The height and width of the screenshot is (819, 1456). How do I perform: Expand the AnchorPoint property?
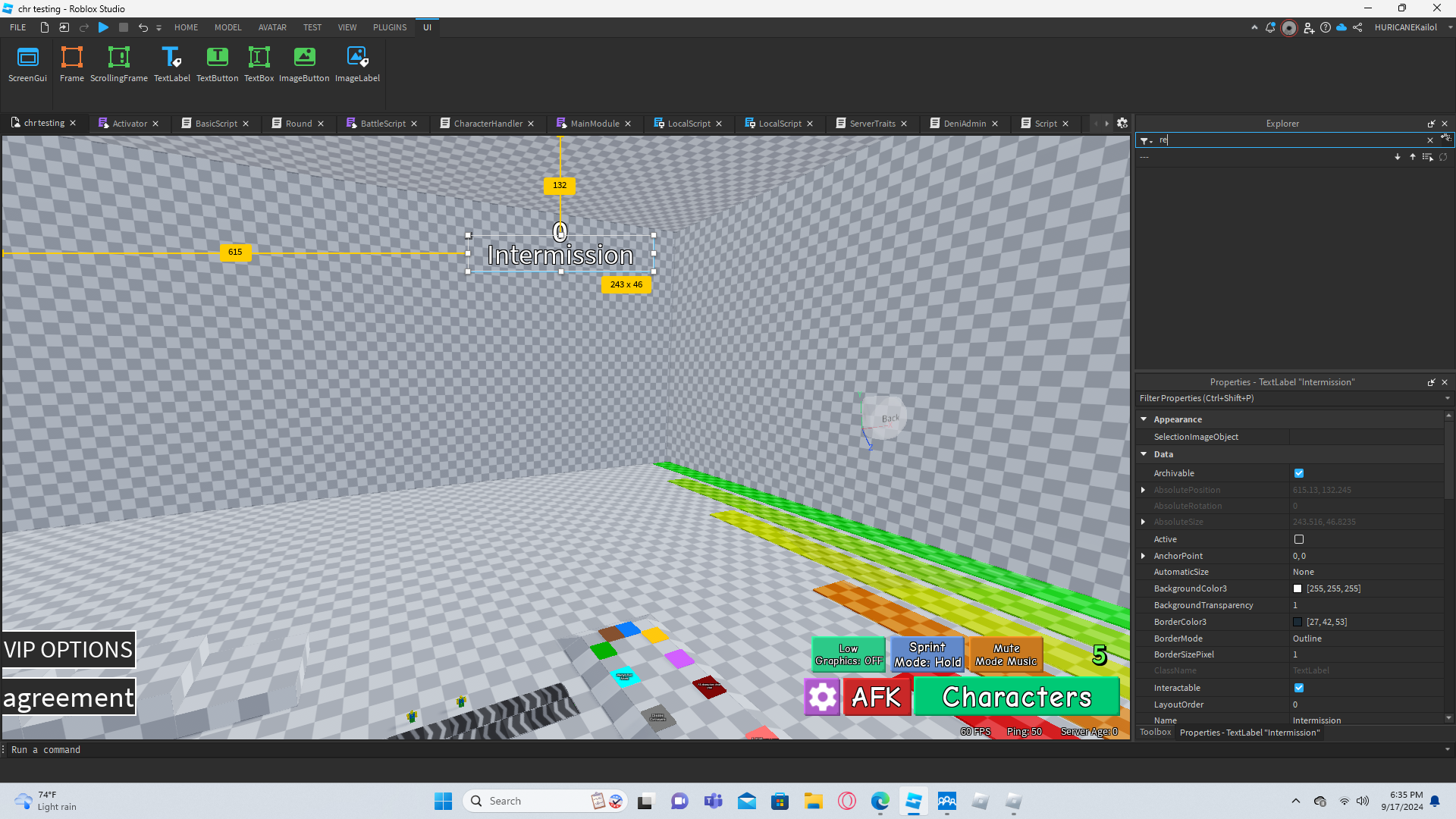(x=1144, y=556)
